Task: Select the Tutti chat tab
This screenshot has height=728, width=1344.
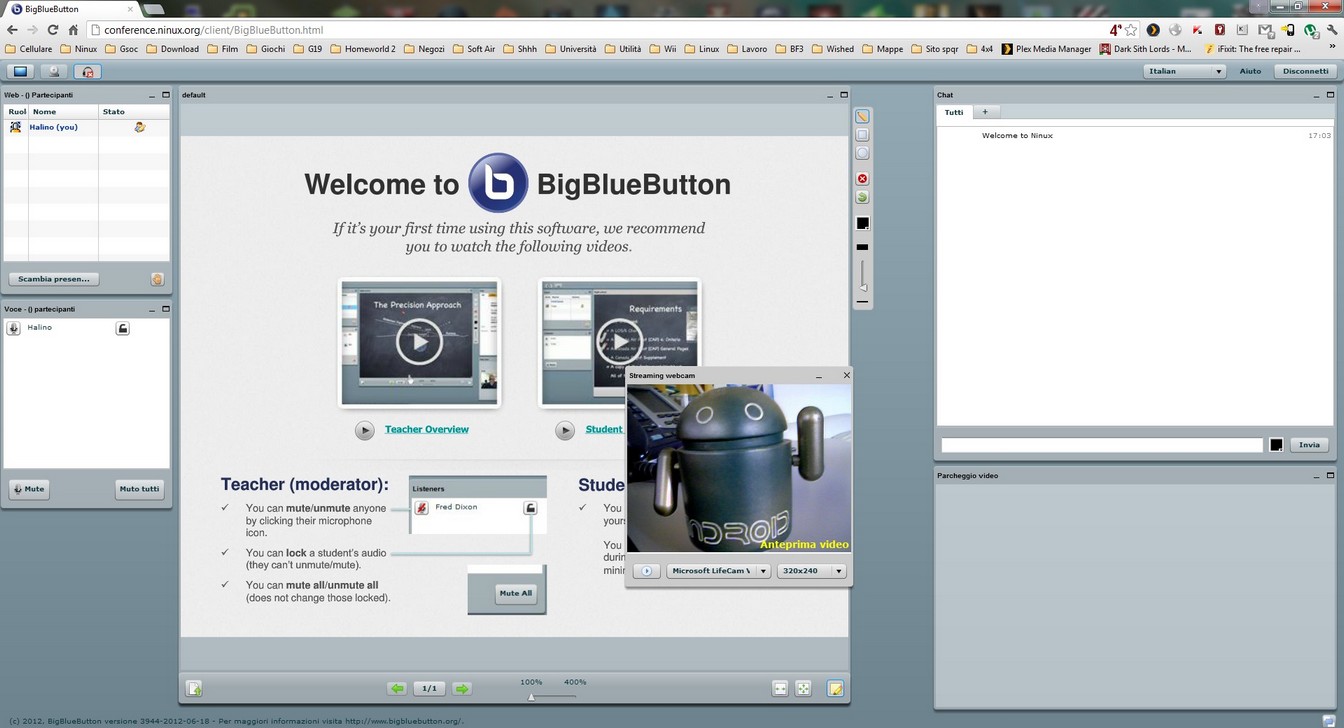Action: point(953,112)
